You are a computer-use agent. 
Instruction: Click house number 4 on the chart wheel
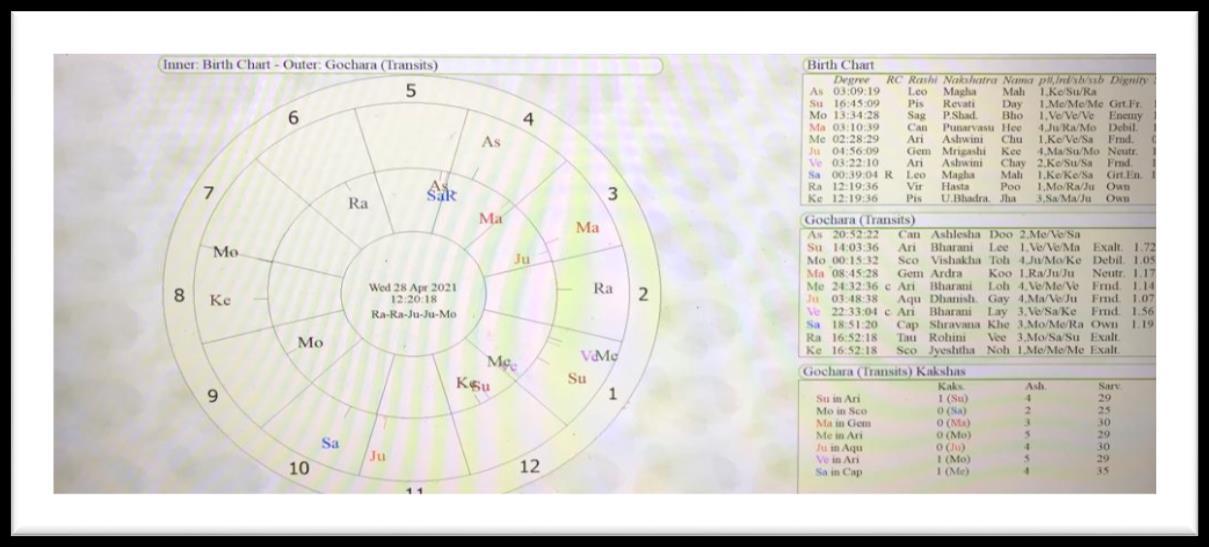(528, 119)
